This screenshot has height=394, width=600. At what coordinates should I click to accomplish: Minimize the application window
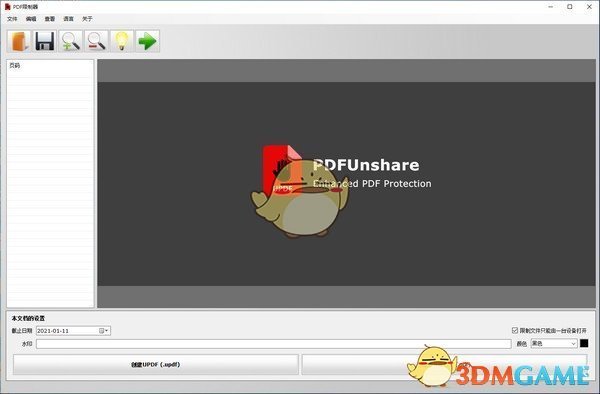[x=551, y=7]
